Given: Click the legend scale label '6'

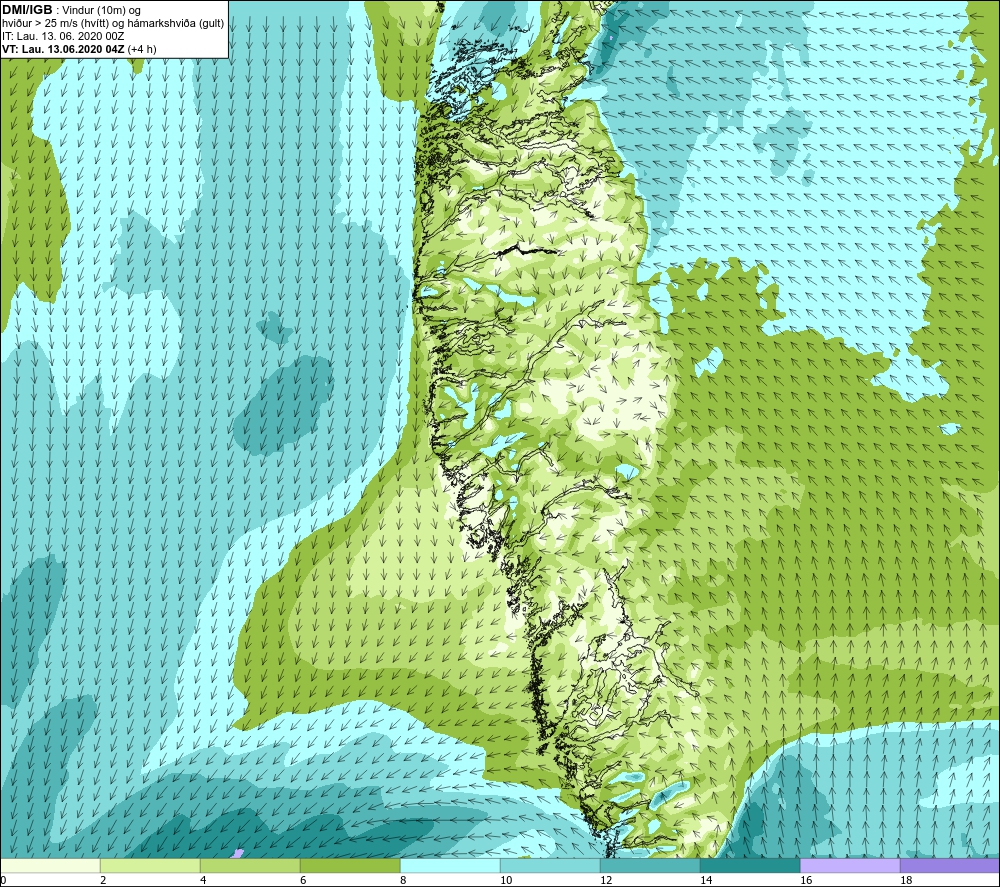Looking at the screenshot, I should click(304, 880).
